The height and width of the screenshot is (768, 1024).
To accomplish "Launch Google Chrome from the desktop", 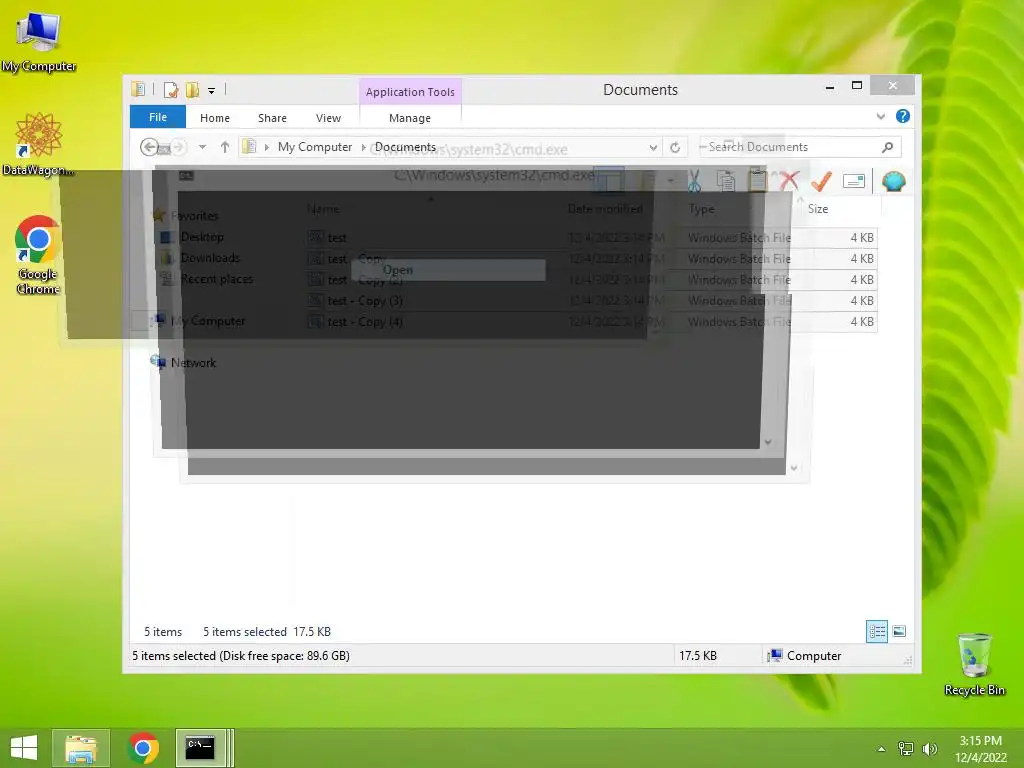I will 38,255.
